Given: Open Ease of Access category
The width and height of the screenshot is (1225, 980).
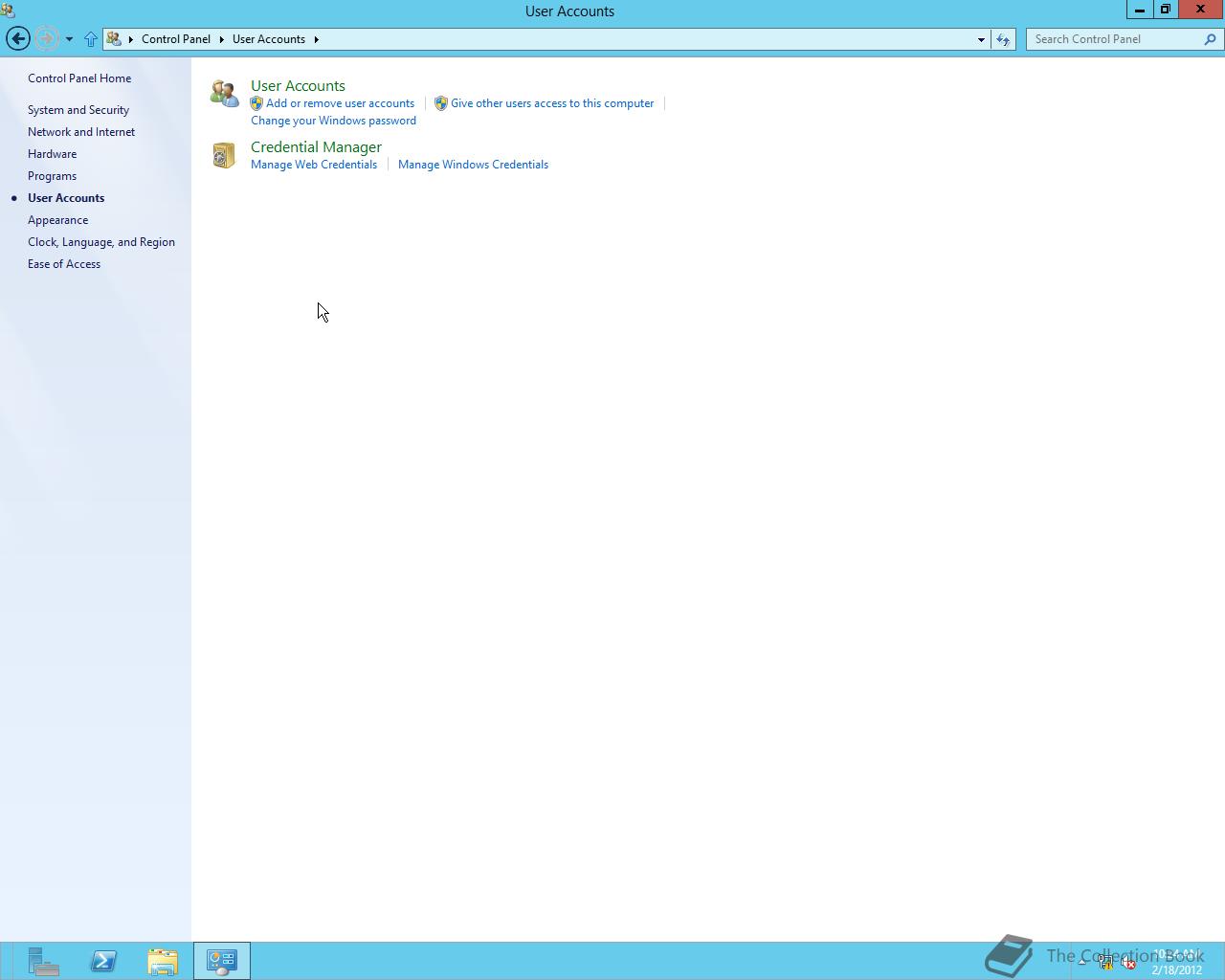Looking at the screenshot, I should coord(64,264).
